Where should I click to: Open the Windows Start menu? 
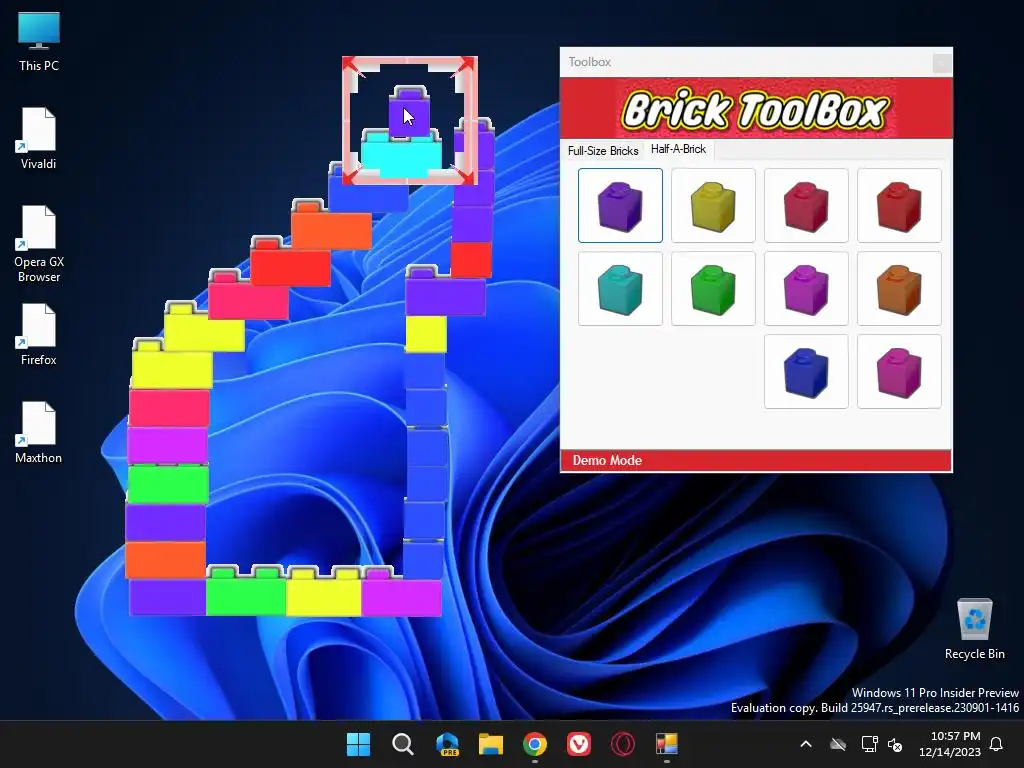(x=358, y=744)
